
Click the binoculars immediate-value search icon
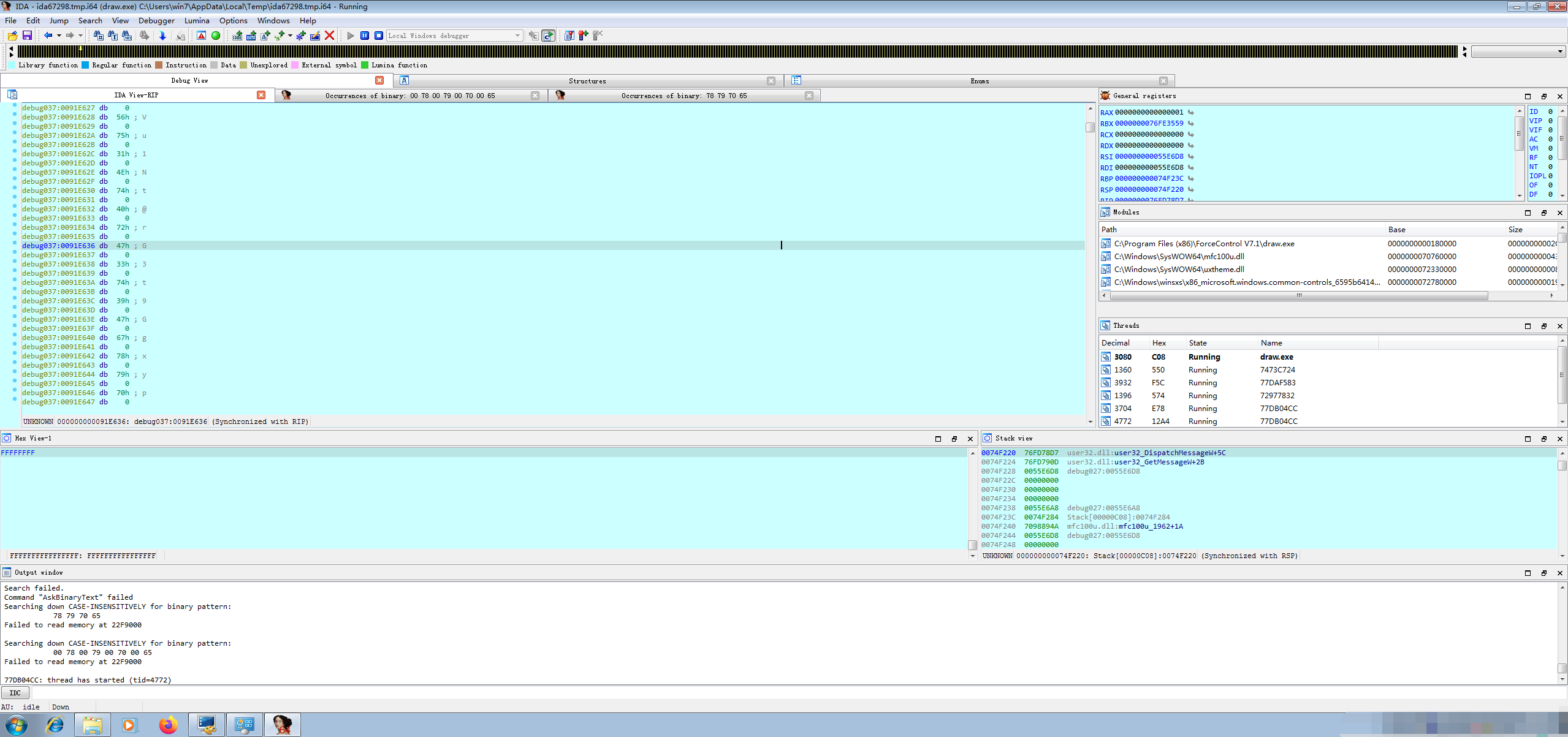pyautogui.click(x=98, y=36)
